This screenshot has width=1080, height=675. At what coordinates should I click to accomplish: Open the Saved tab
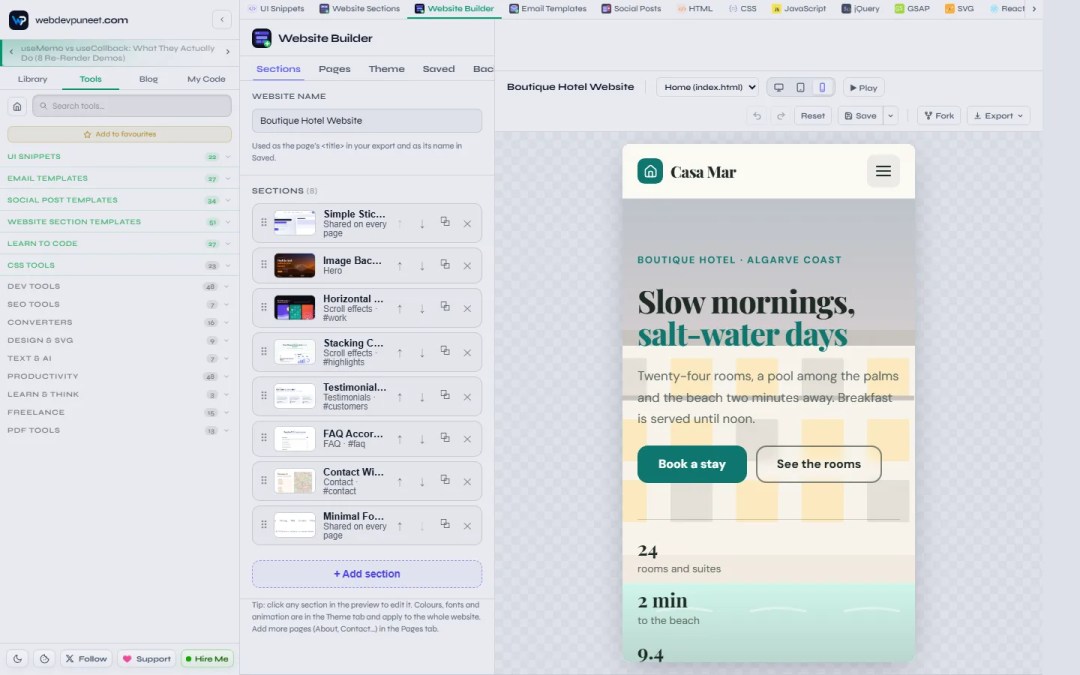coord(439,69)
